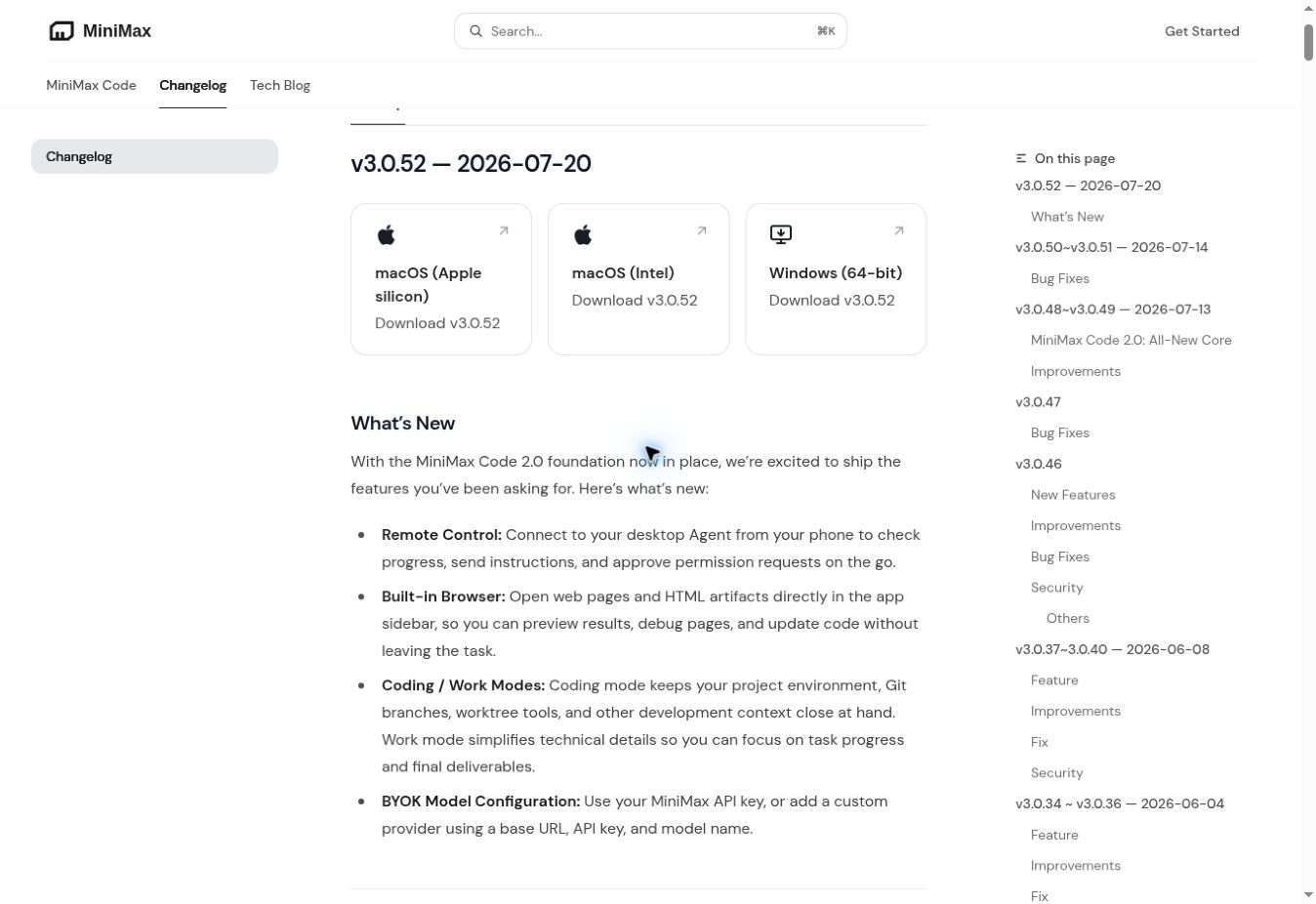Click the MiniMax brand name

117,31
